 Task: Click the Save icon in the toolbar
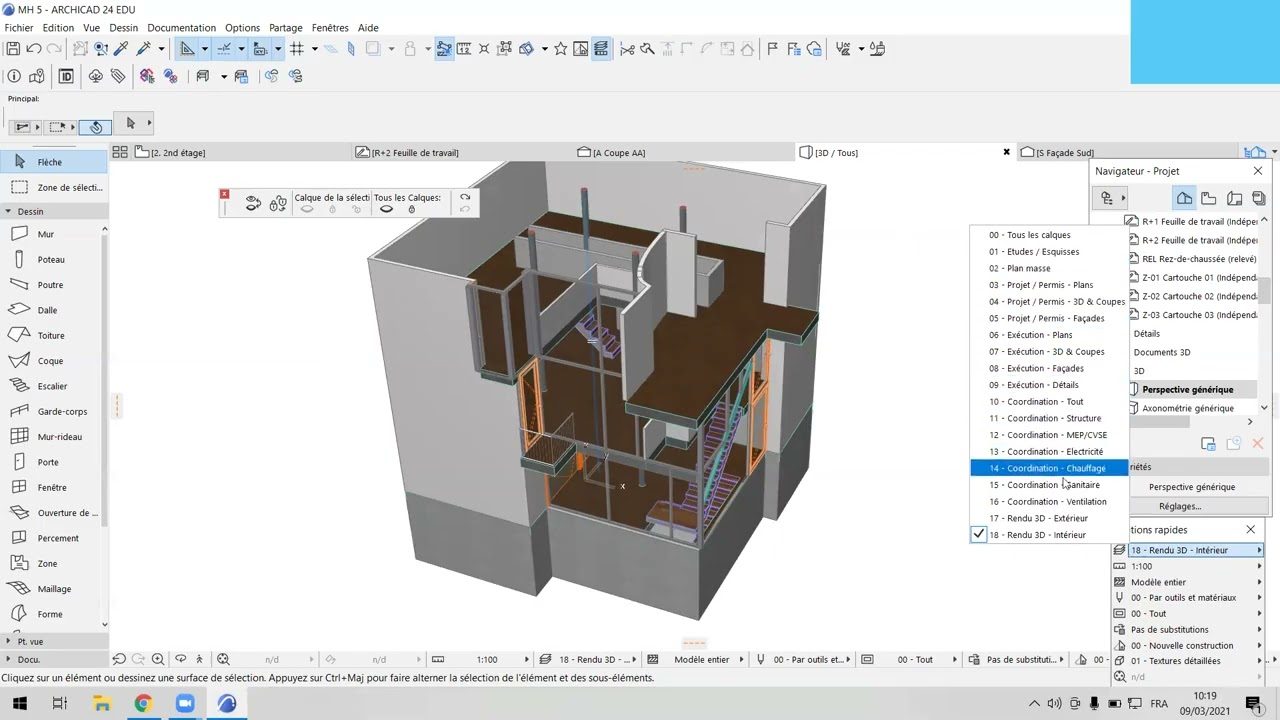coord(13,49)
